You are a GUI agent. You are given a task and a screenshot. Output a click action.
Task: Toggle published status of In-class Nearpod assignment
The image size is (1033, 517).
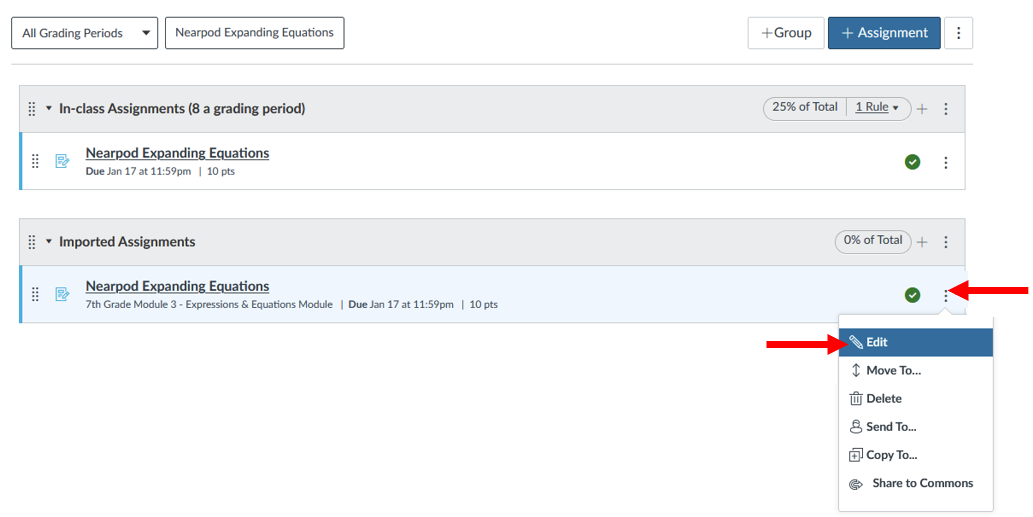pos(912,161)
